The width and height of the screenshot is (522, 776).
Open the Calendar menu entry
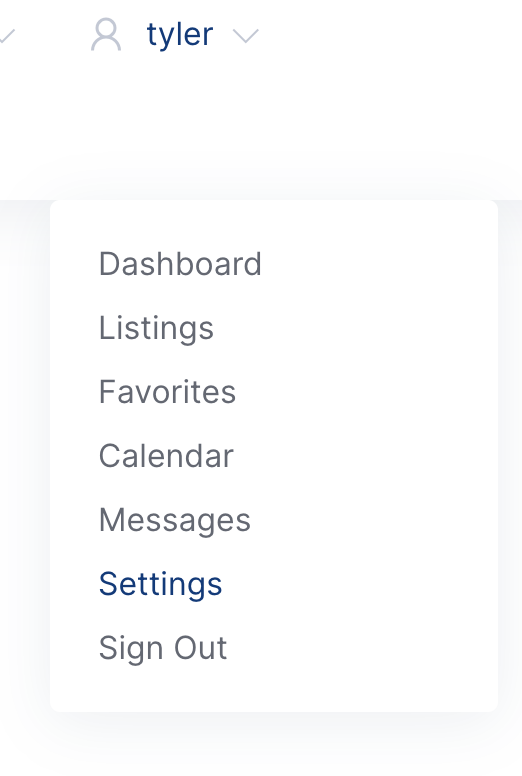[166, 456]
